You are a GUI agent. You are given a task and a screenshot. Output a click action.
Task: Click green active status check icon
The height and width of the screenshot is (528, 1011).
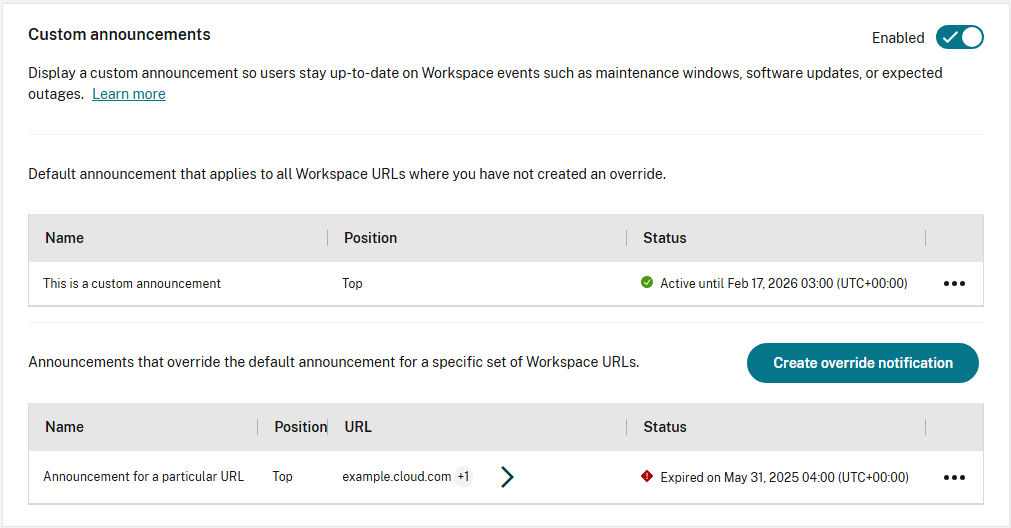[647, 283]
